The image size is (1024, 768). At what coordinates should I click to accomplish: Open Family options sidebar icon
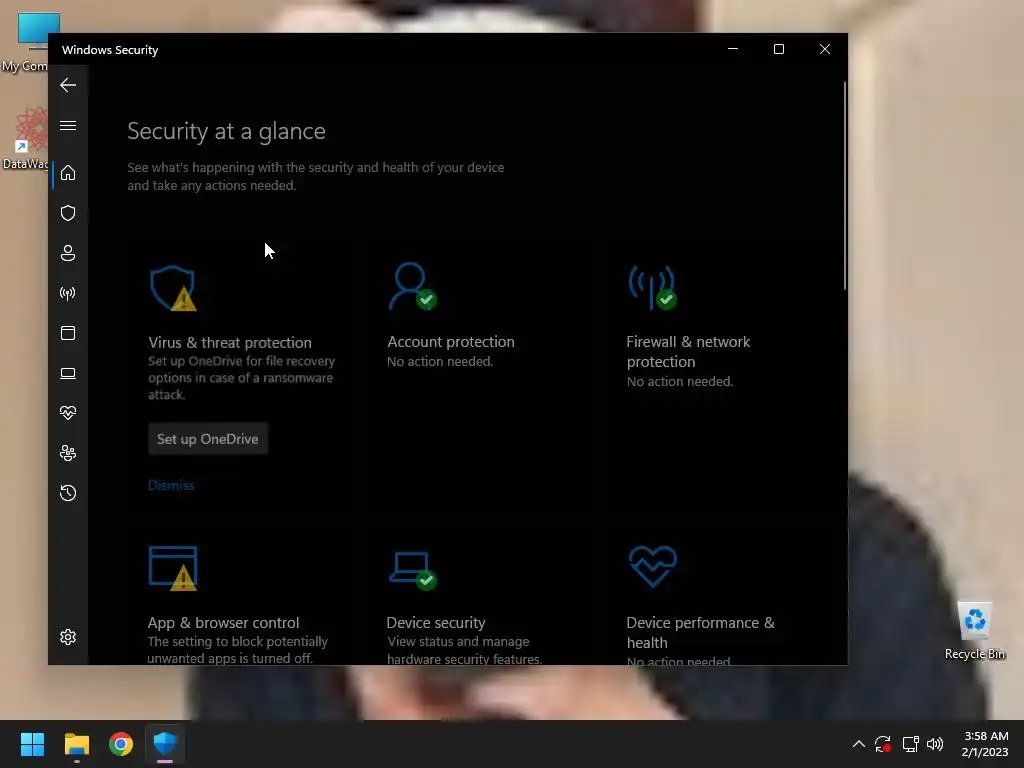coord(68,453)
